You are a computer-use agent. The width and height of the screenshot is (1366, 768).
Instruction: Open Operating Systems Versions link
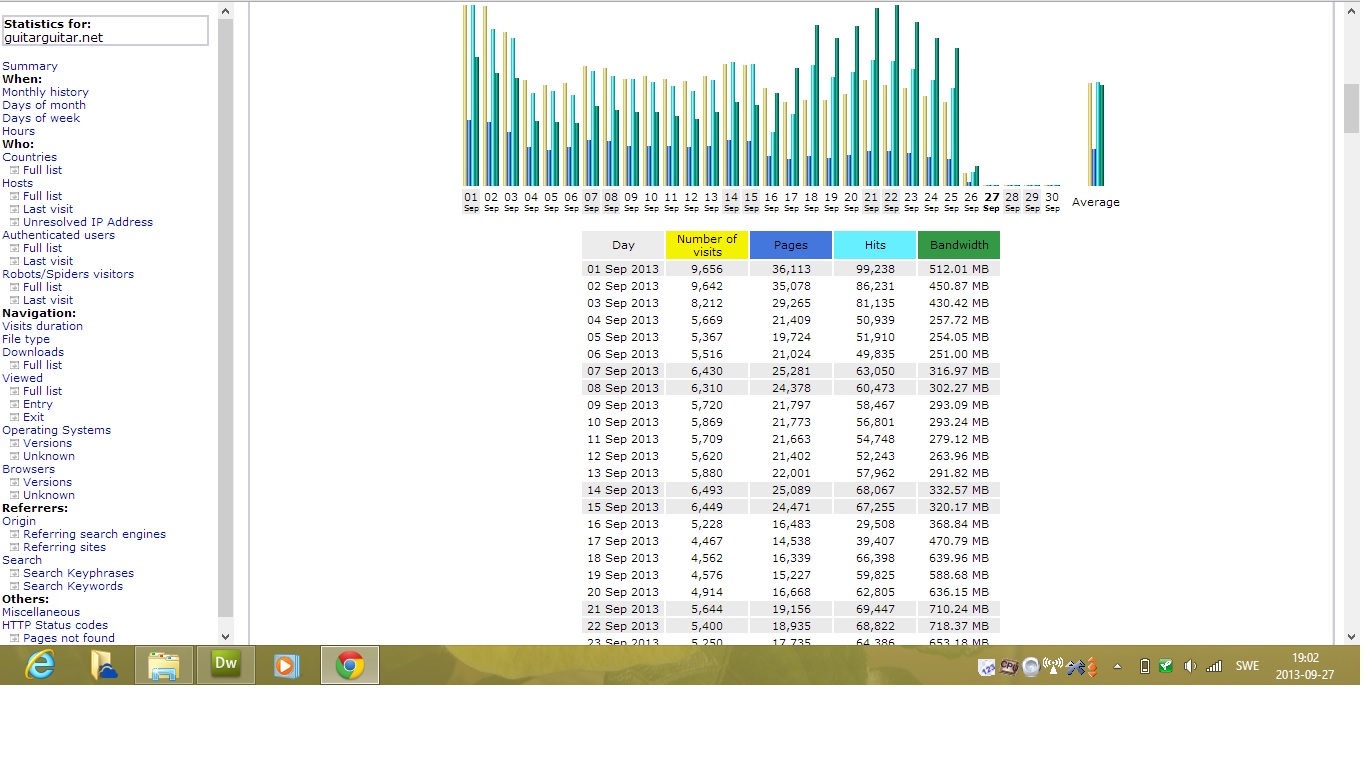(47, 443)
